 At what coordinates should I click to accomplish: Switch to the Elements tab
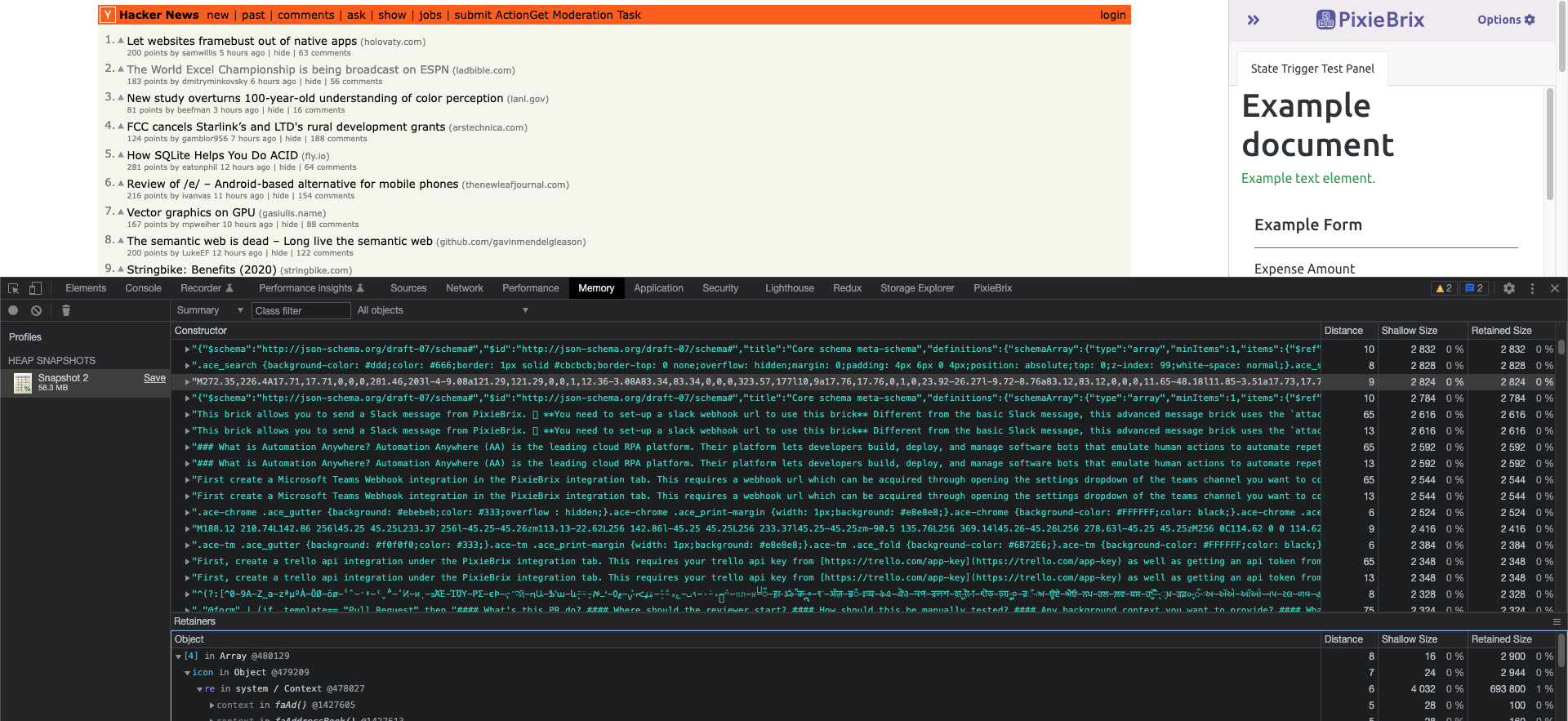pyautogui.click(x=86, y=288)
